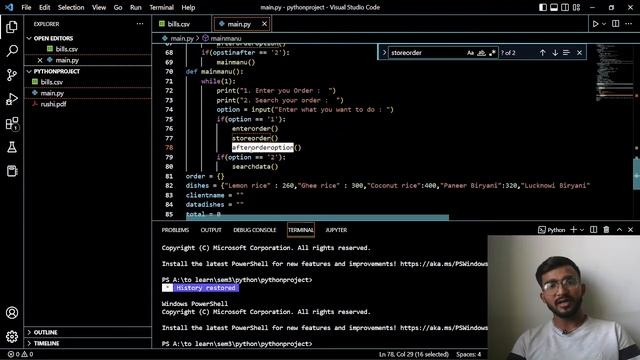Open the Run and Debug view
Image resolution: width=640 pixels, height=360 pixels.
click(x=12, y=99)
